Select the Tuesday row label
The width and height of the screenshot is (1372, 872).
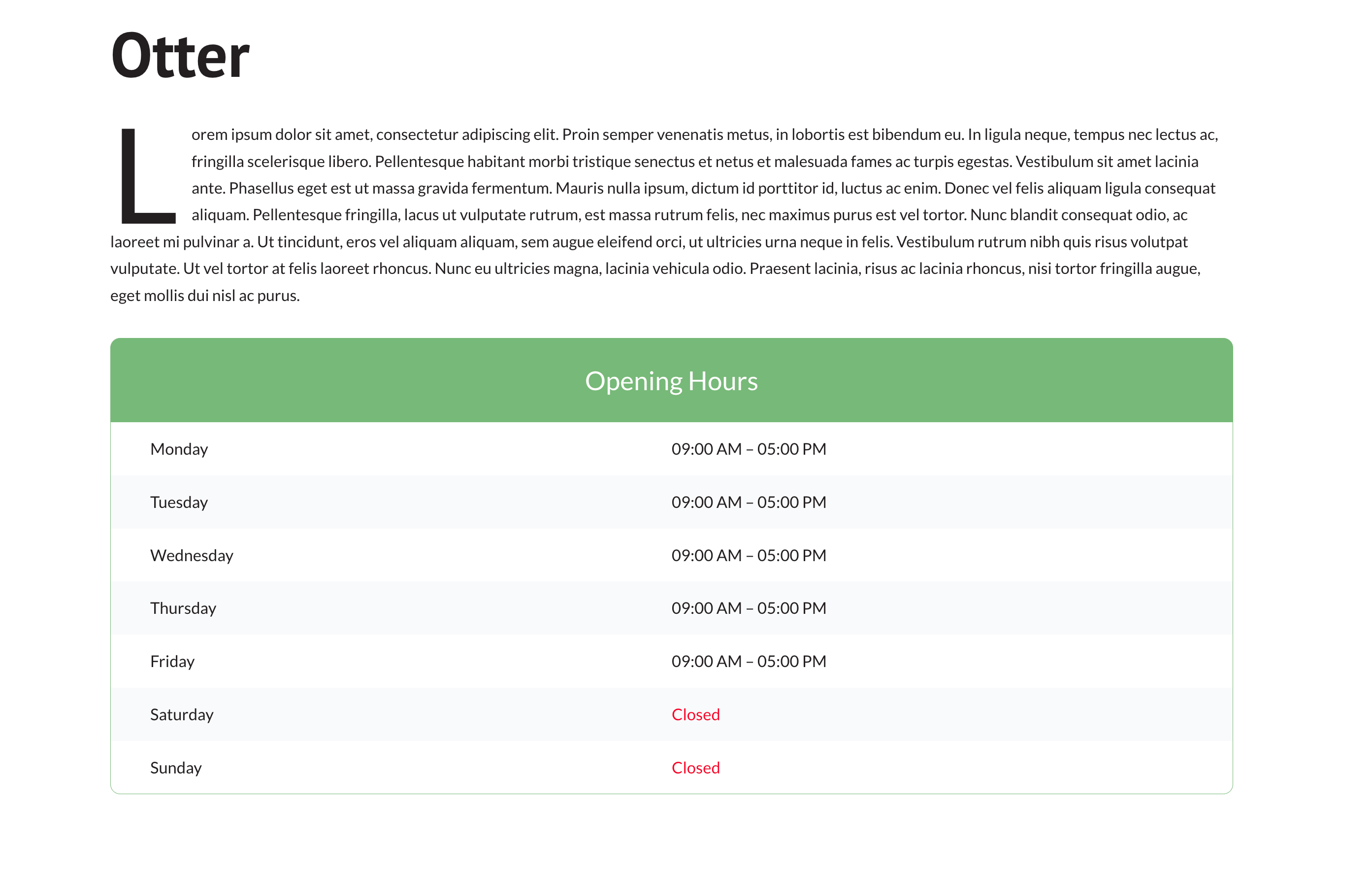click(179, 502)
